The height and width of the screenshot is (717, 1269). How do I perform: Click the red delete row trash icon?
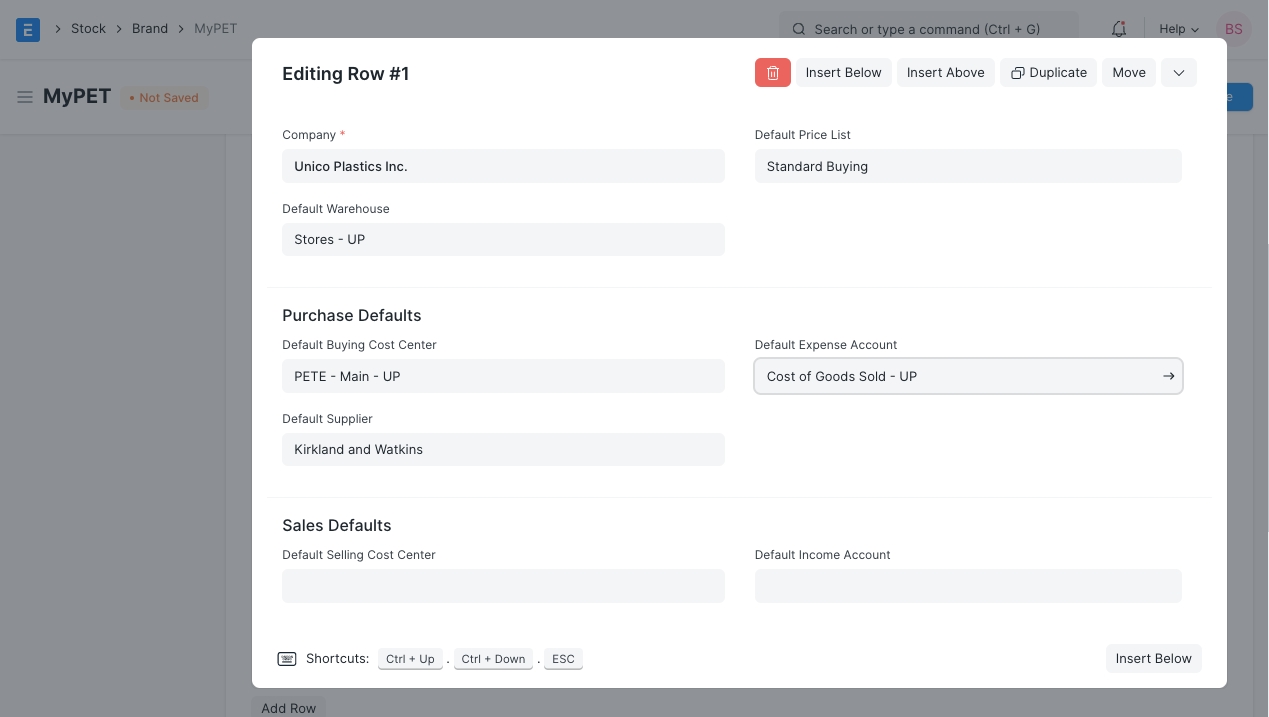[x=772, y=73]
